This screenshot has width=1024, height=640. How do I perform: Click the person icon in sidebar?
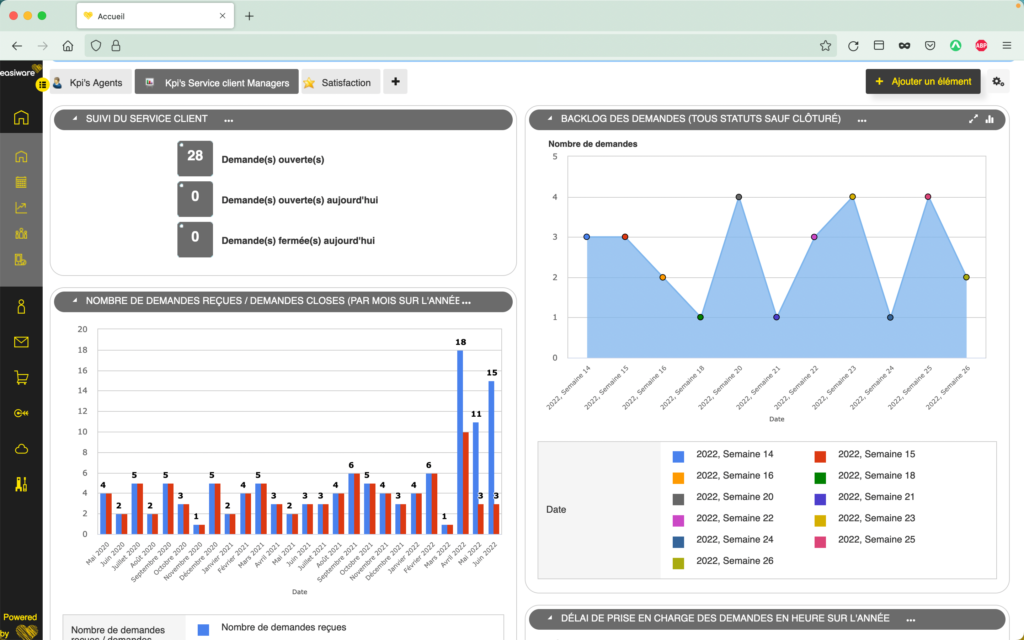click(21, 306)
